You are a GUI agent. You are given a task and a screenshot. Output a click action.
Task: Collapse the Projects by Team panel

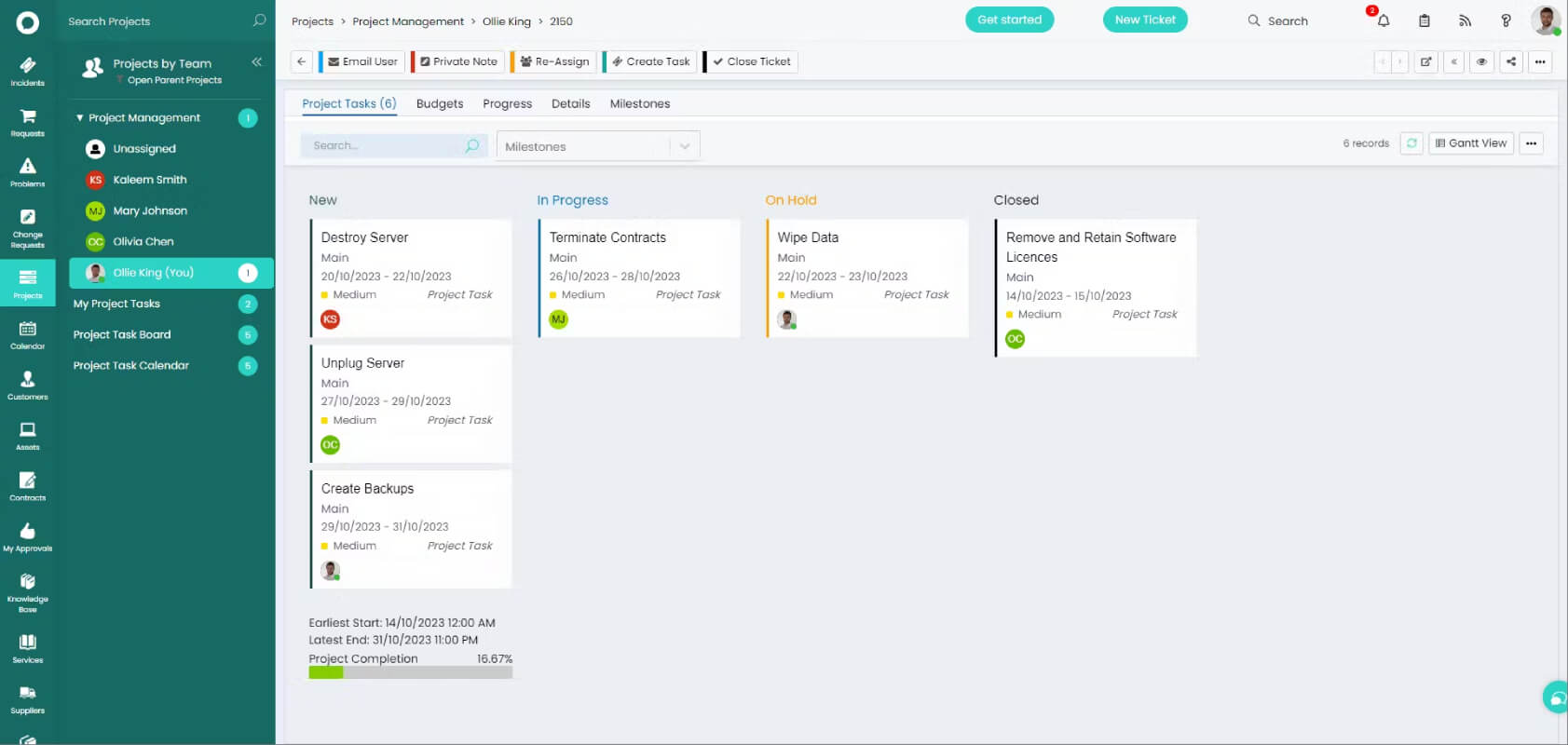click(256, 62)
